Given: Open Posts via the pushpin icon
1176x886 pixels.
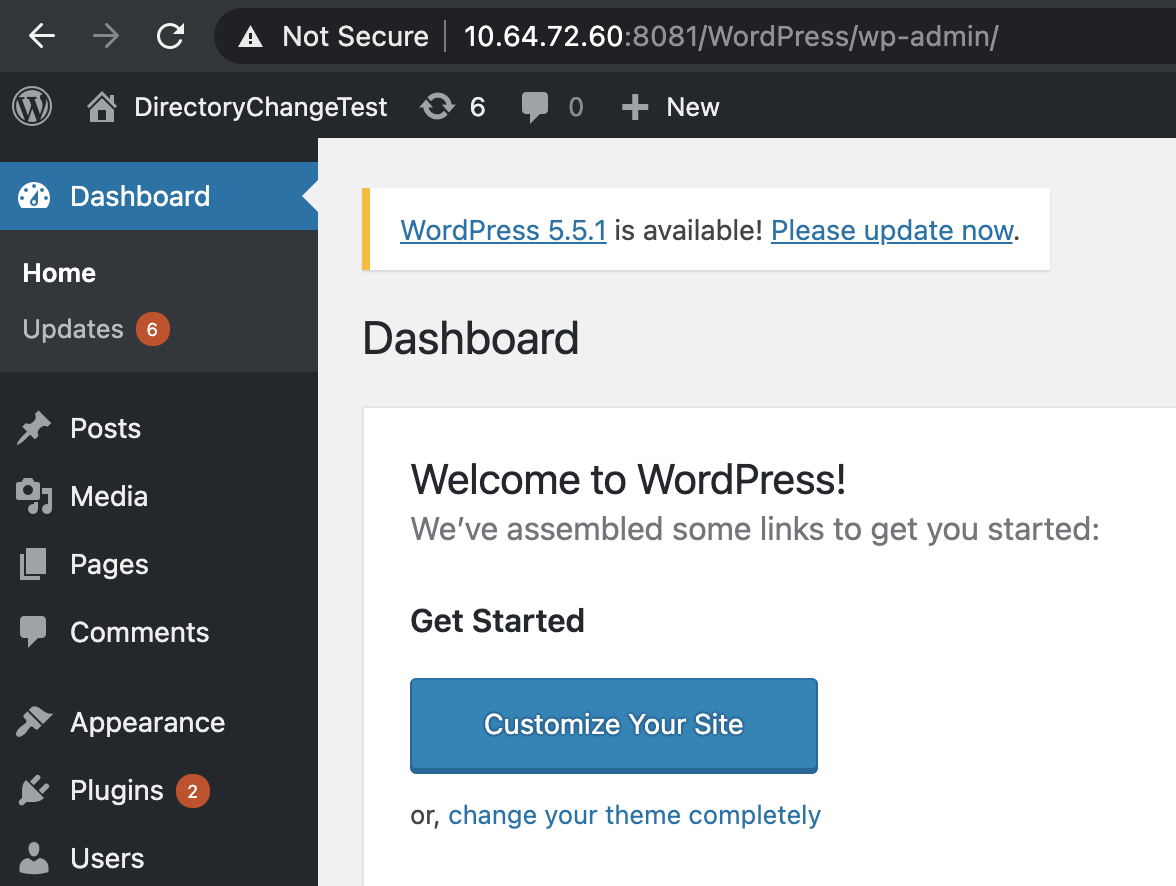Looking at the screenshot, I should point(34,428).
